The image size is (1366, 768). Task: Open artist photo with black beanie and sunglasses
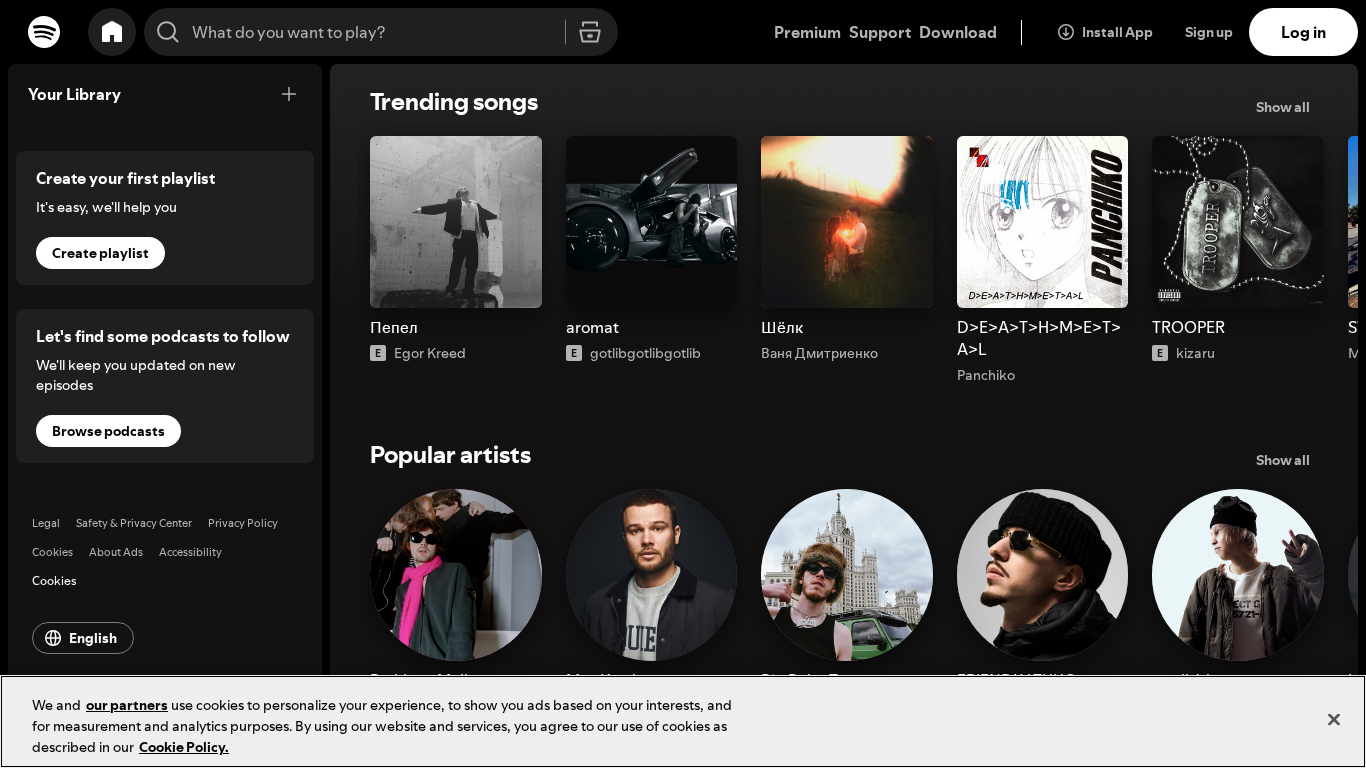1042,575
